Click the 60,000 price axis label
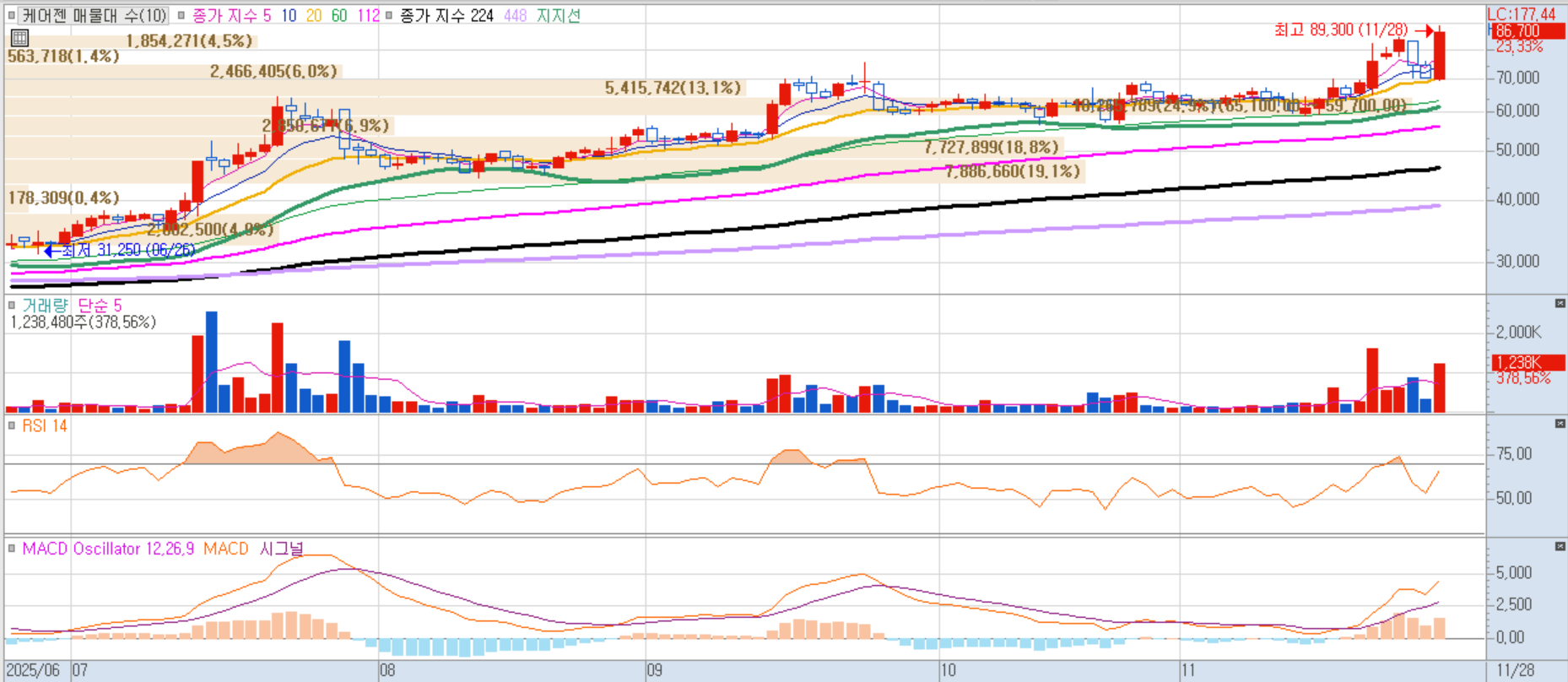Image resolution: width=1568 pixels, height=682 pixels. tap(1517, 111)
